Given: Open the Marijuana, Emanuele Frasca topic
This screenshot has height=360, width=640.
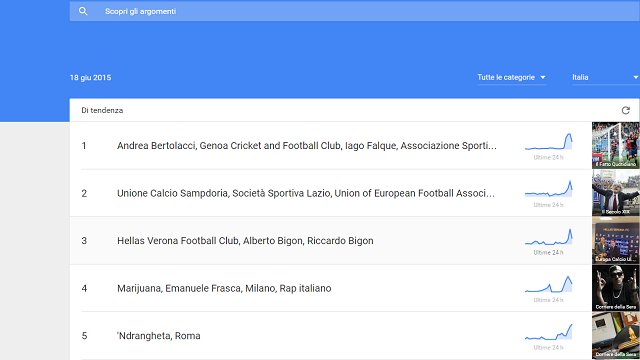Looking at the screenshot, I should 224,288.
